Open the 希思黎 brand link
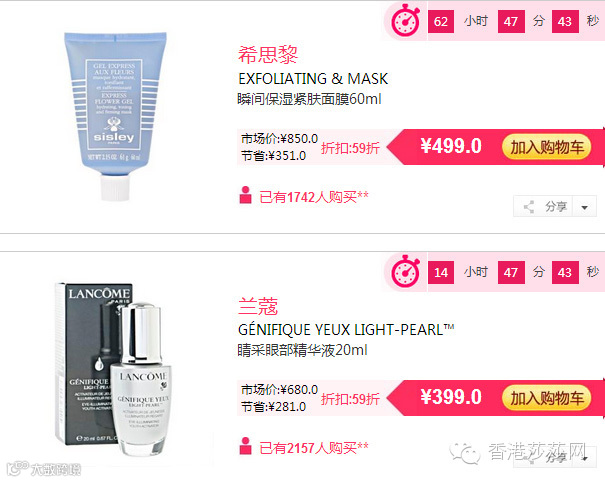Viewport: 605px width, 482px height. click(268, 54)
